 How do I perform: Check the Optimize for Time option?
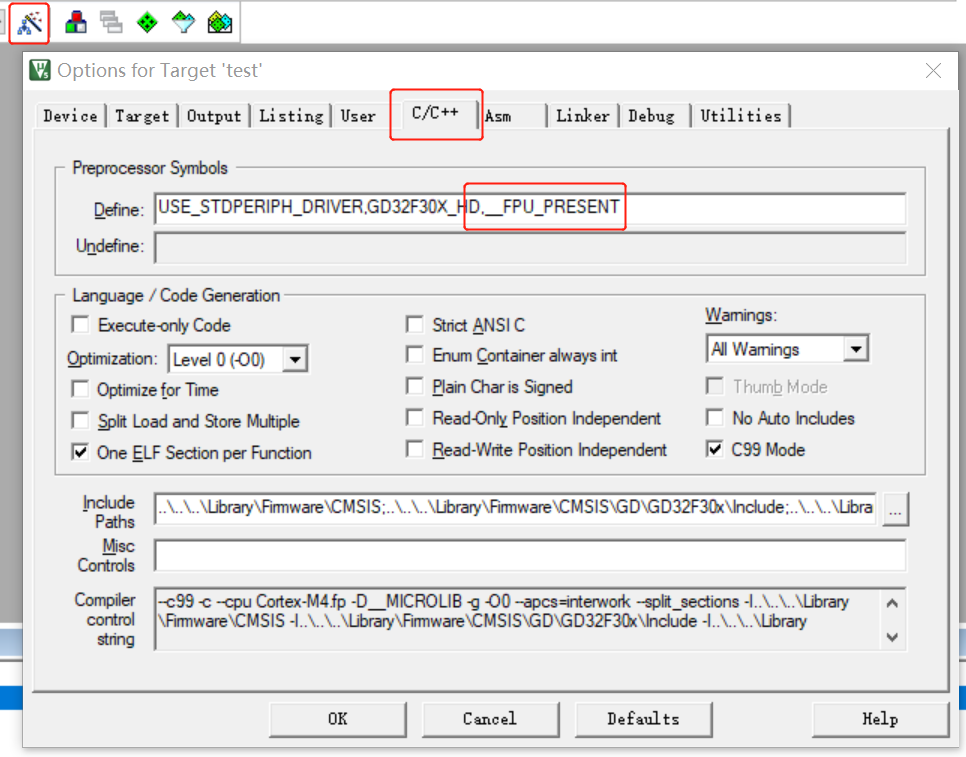[x=80, y=388]
